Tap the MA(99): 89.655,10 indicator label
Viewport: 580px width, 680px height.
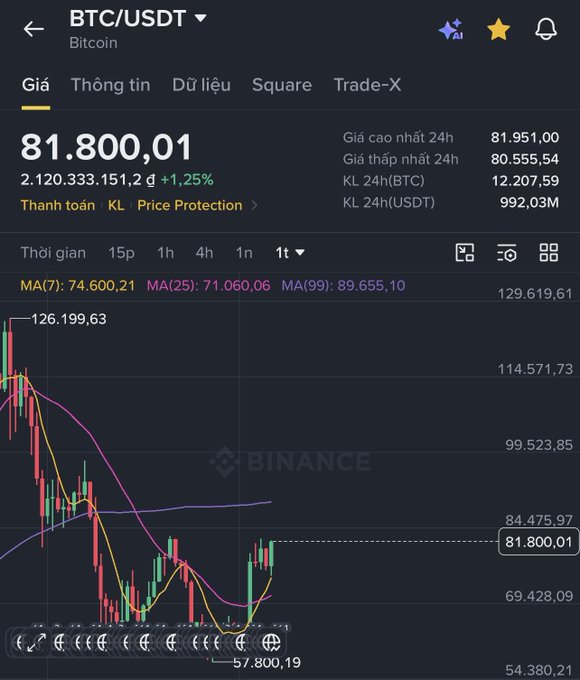tap(343, 285)
